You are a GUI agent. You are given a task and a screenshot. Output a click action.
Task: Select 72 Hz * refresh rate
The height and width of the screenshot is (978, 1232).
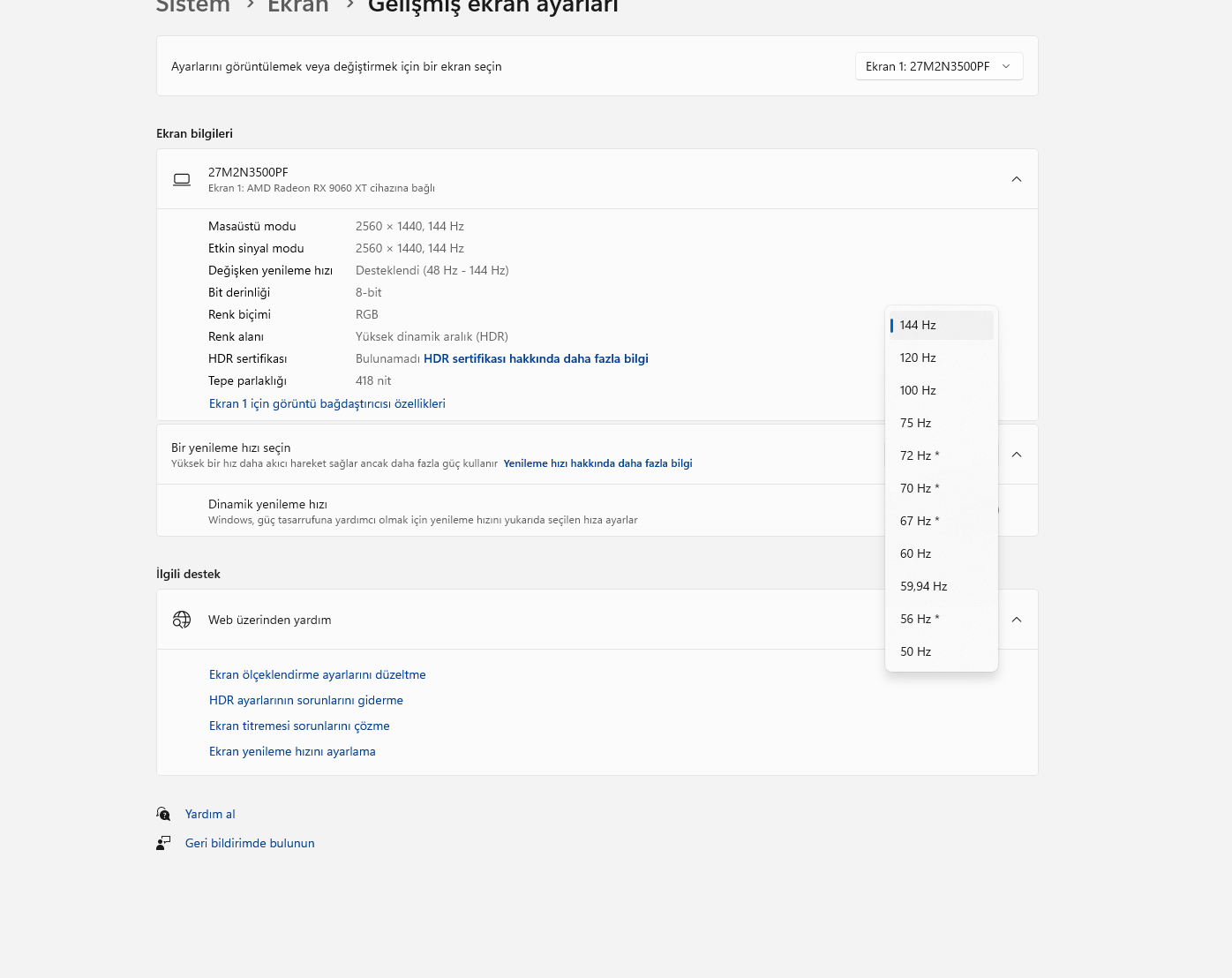tap(942, 455)
